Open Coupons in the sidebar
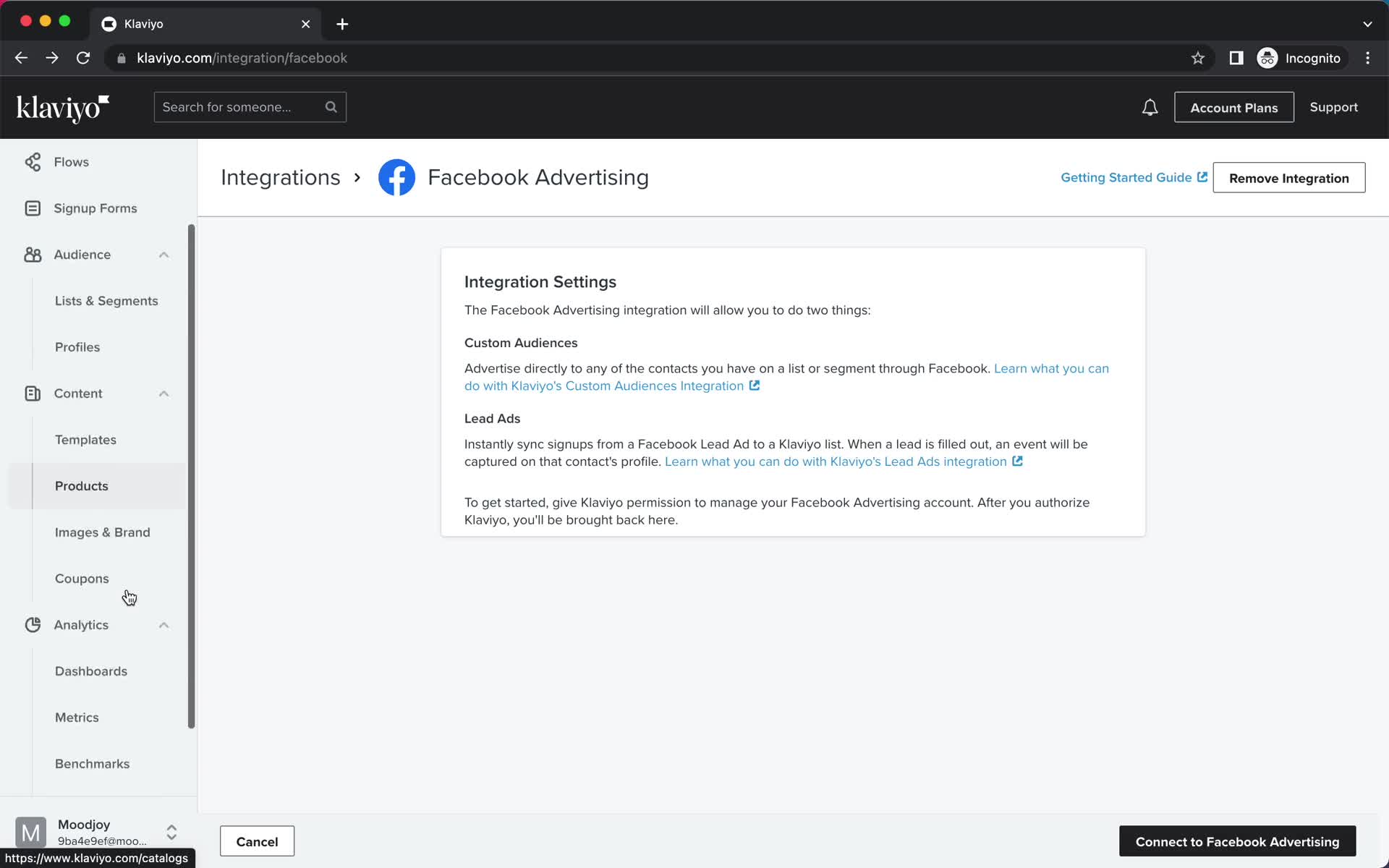1389x868 pixels. point(82,579)
